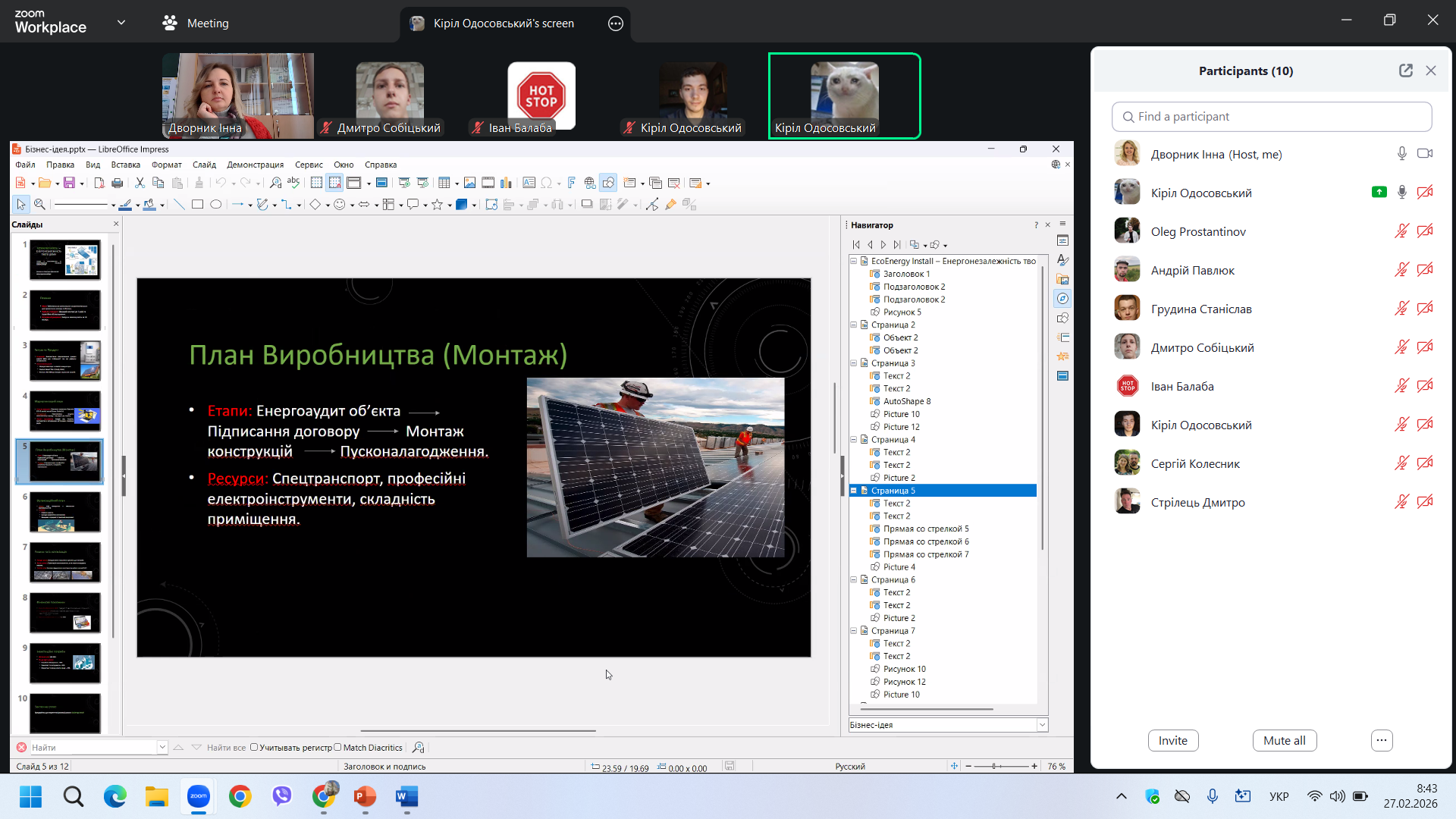
Task: Click the Insert Chart icon
Action: pos(506,183)
